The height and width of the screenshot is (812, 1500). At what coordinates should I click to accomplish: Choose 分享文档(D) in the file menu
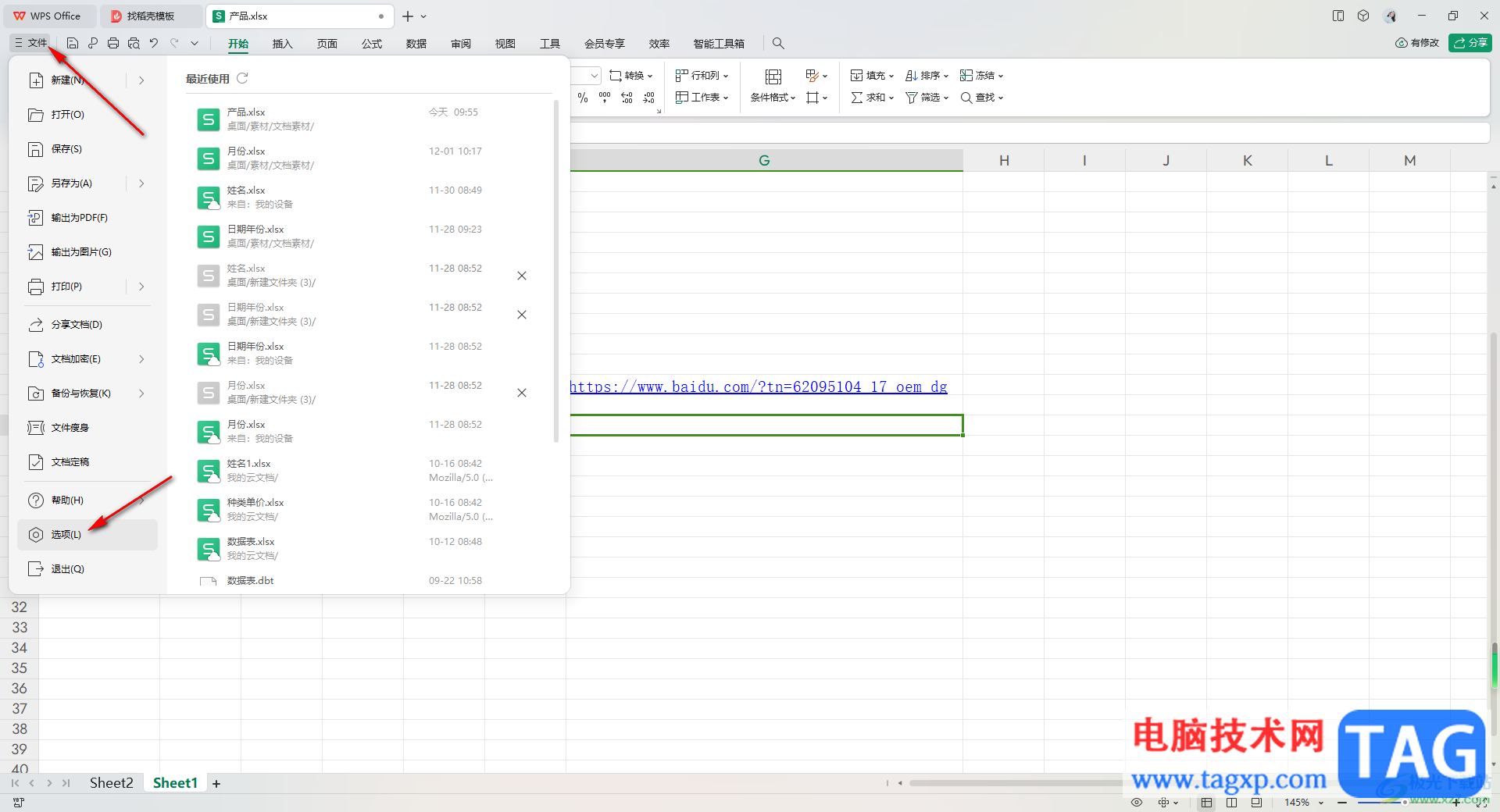87,325
